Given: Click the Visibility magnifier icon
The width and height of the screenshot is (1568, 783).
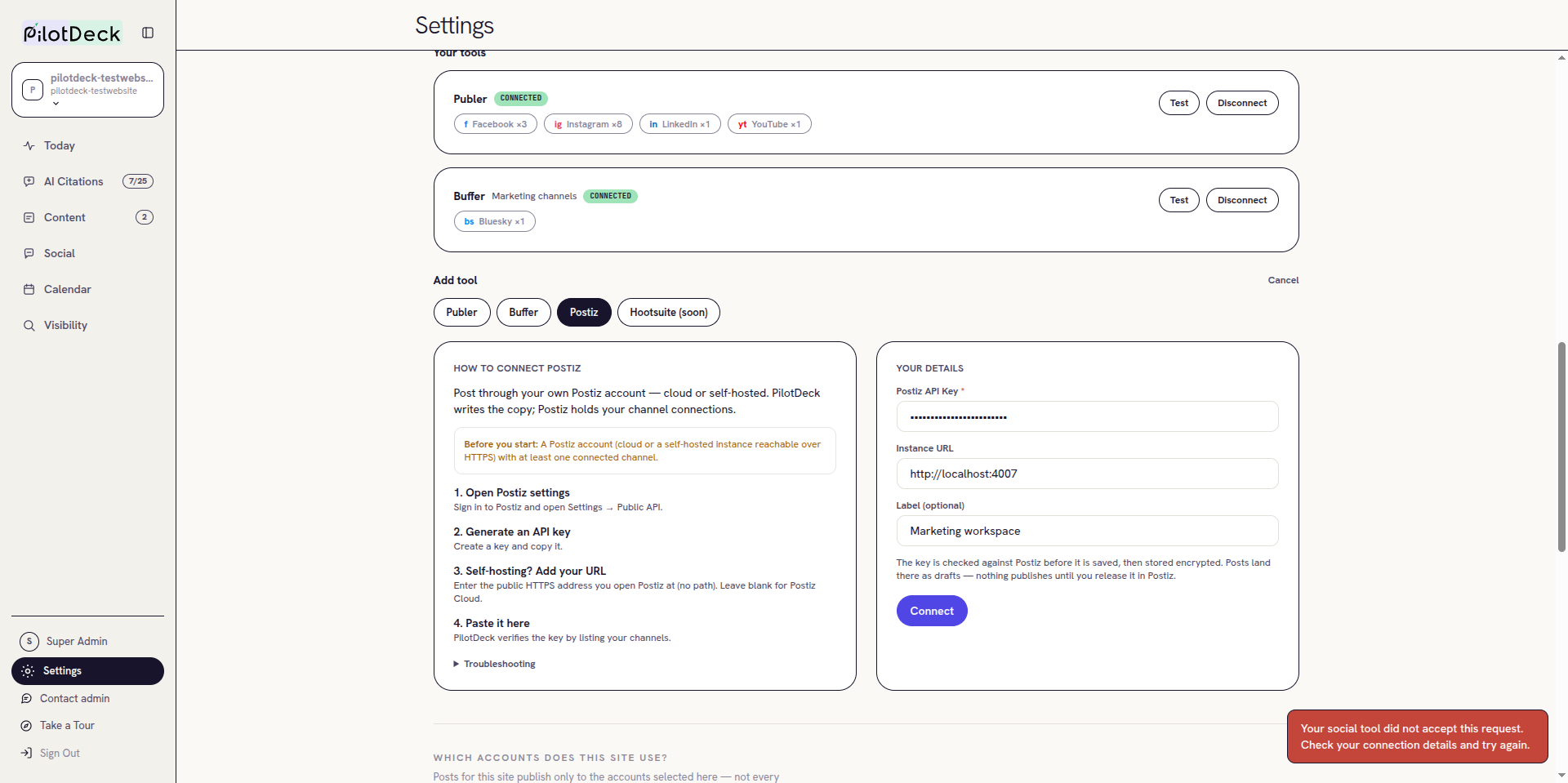Looking at the screenshot, I should click(x=29, y=325).
